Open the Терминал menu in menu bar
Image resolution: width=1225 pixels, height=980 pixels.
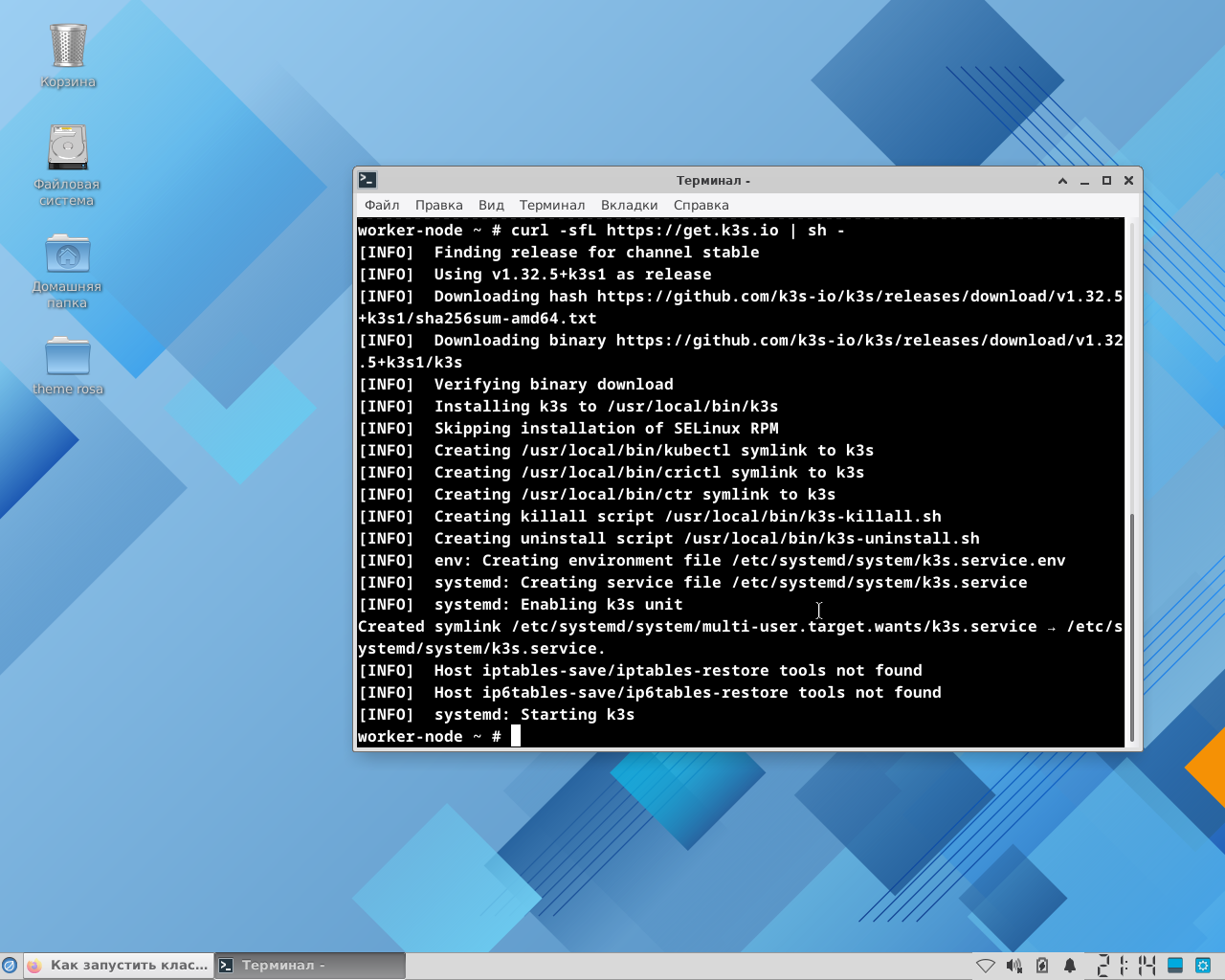tap(552, 205)
